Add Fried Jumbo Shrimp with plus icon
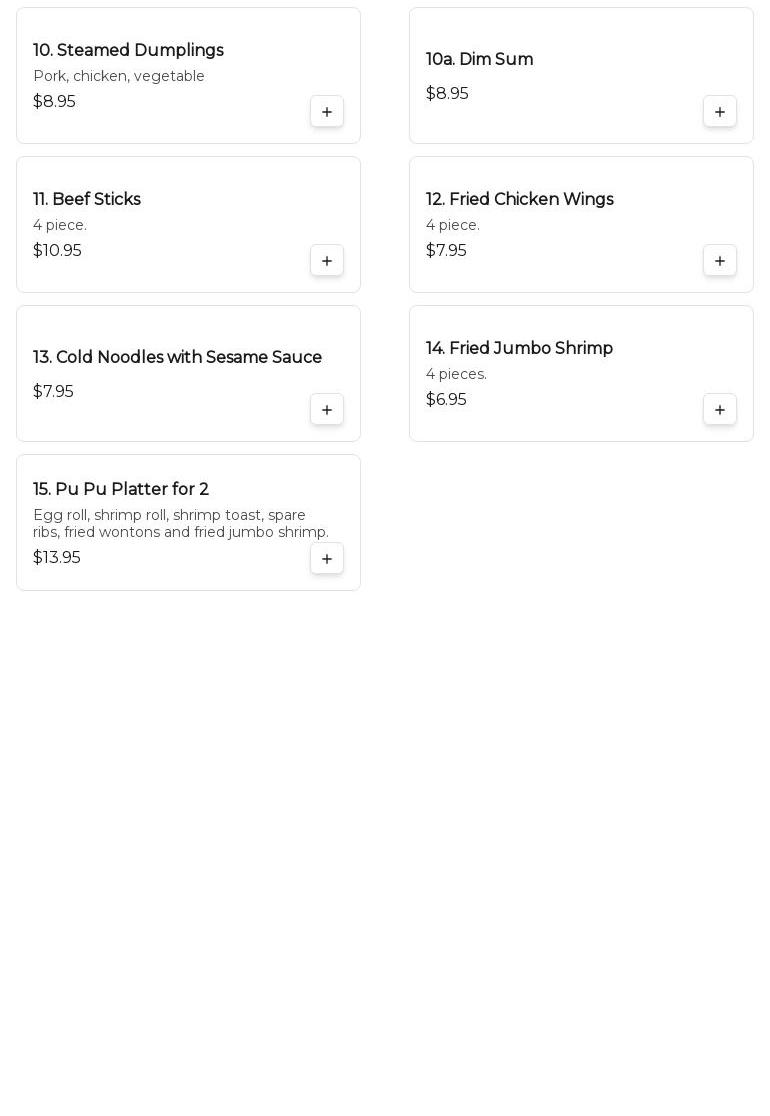 click(720, 410)
